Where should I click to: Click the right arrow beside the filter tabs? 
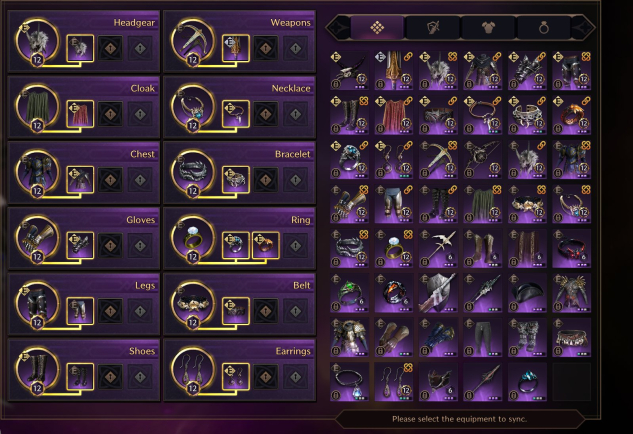pos(583,27)
